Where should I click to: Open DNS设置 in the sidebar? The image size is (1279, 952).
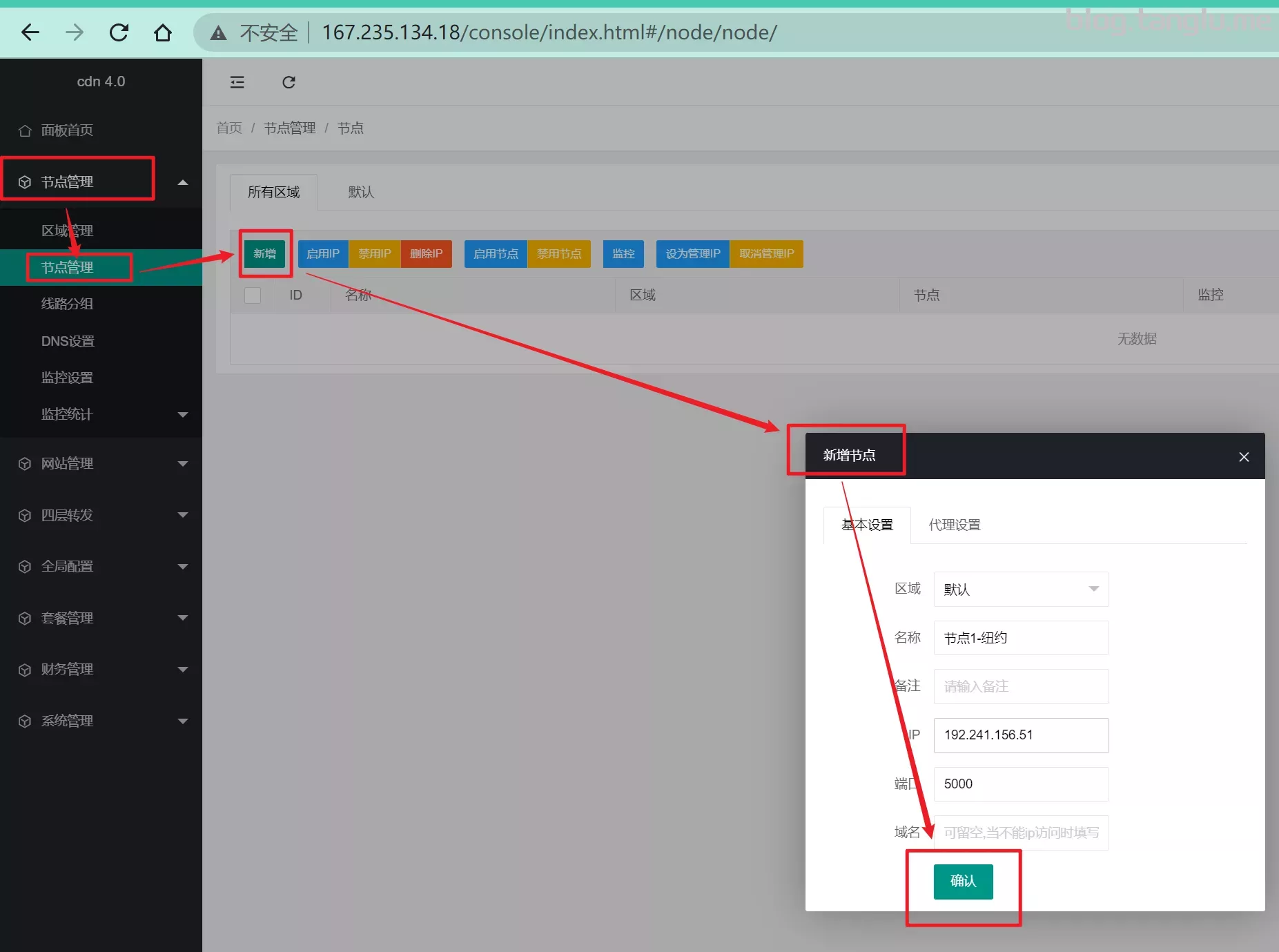tap(68, 341)
